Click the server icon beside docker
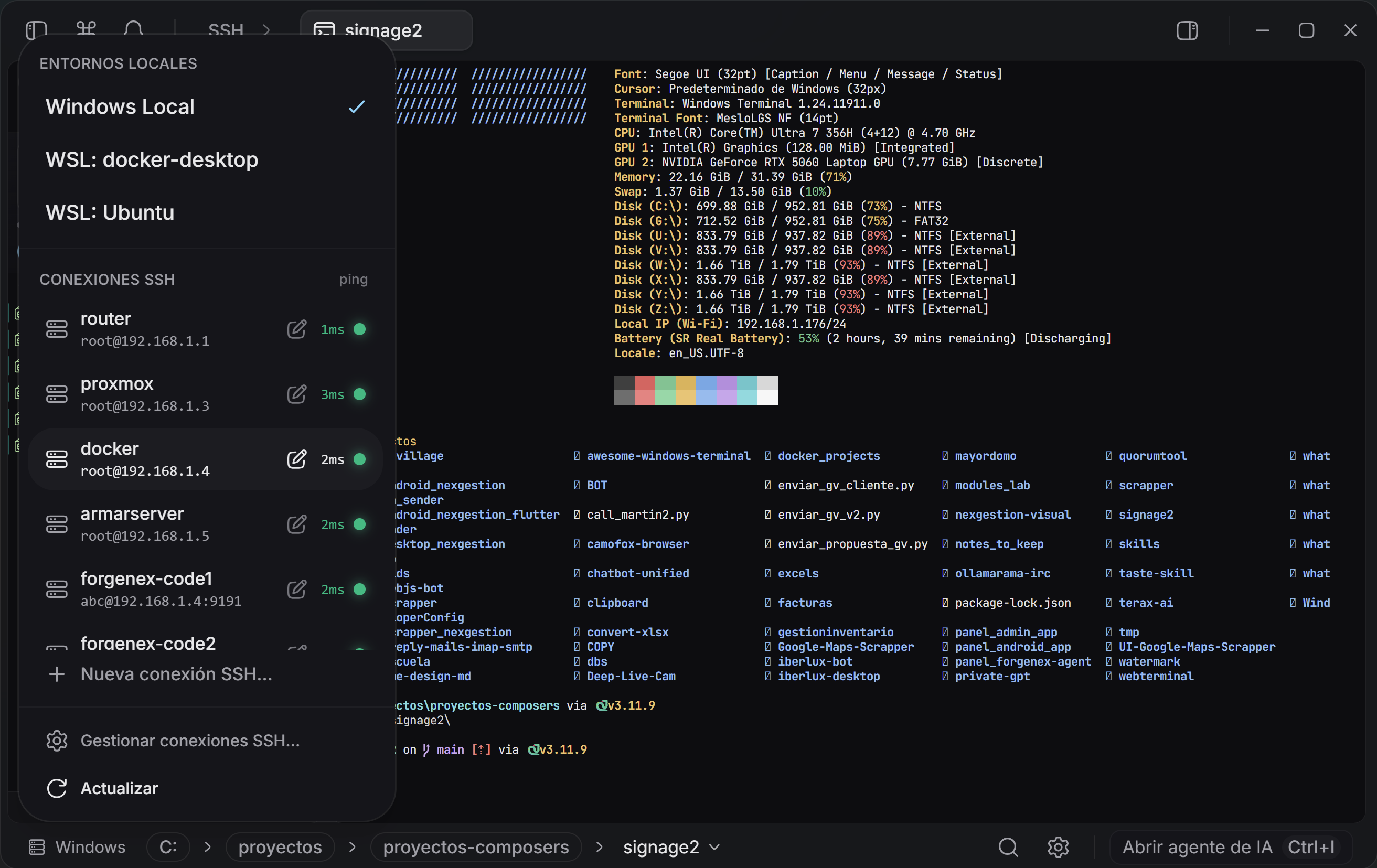1377x868 pixels. (x=57, y=459)
